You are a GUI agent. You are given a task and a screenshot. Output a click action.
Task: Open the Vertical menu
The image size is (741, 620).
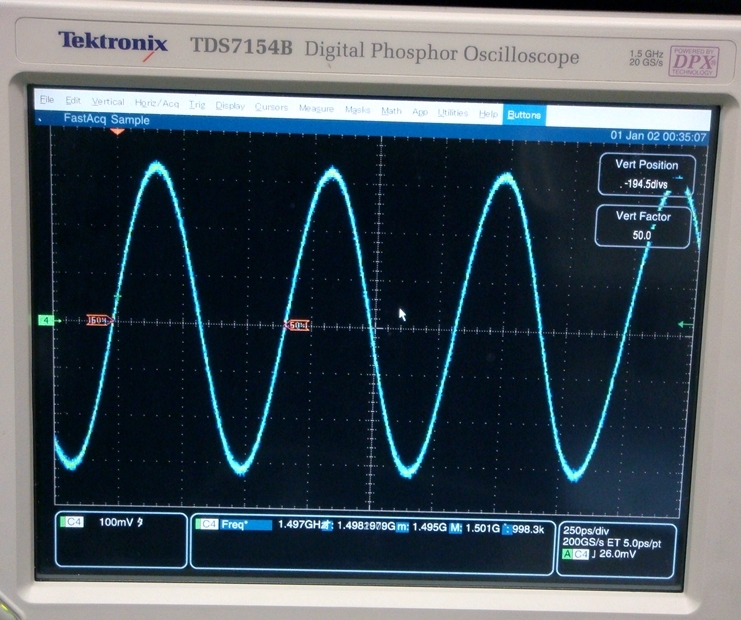click(108, 102)
